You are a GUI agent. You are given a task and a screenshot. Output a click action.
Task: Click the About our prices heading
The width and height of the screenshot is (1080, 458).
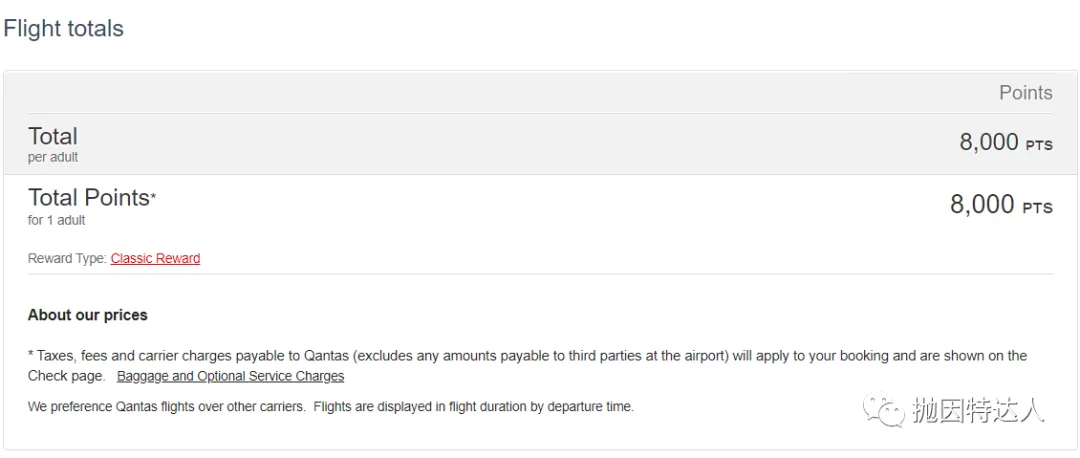coord(87,315)
